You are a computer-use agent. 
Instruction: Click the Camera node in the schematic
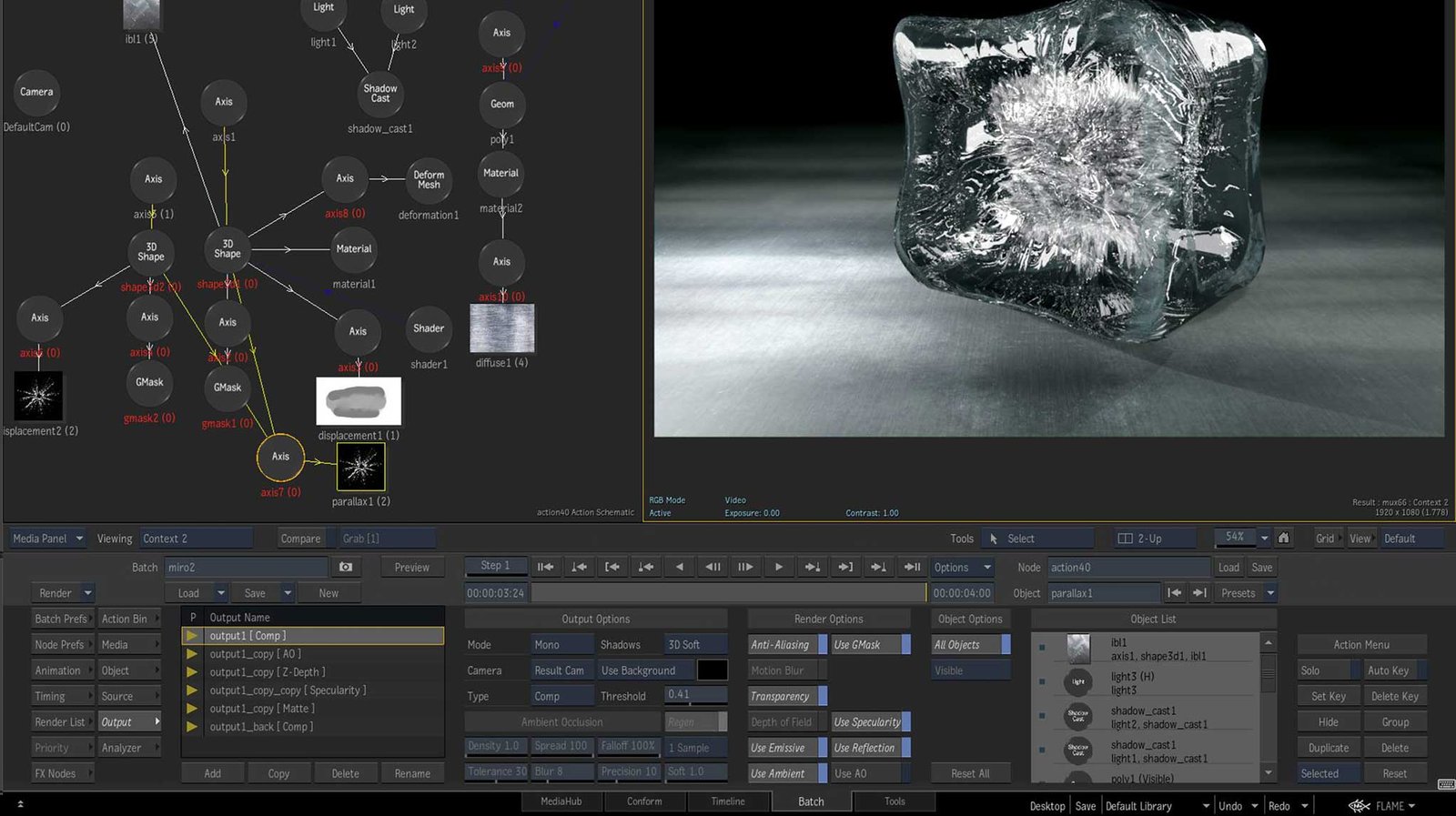(x=36, y=92)
